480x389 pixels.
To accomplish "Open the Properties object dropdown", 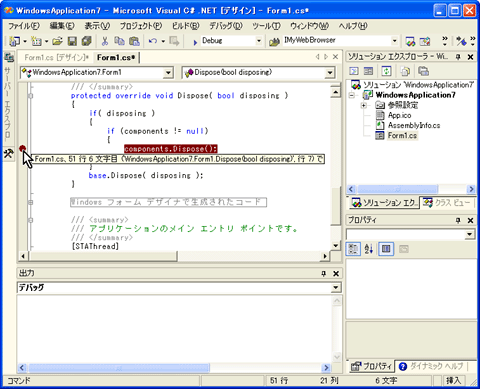I will tap(469, 234).
